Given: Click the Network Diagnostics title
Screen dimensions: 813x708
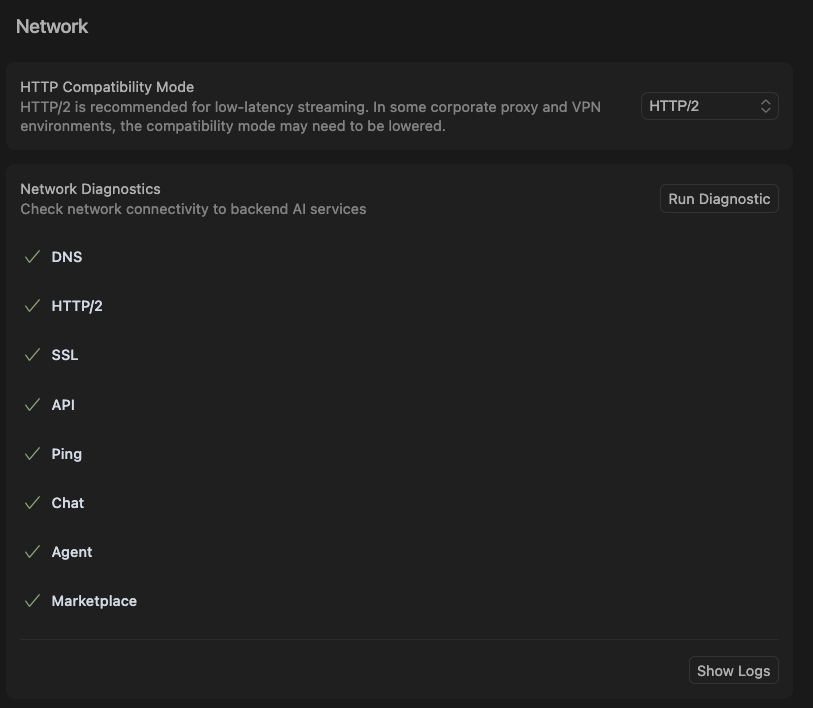Looking at the screenshot, I should [x=90, y=189].
